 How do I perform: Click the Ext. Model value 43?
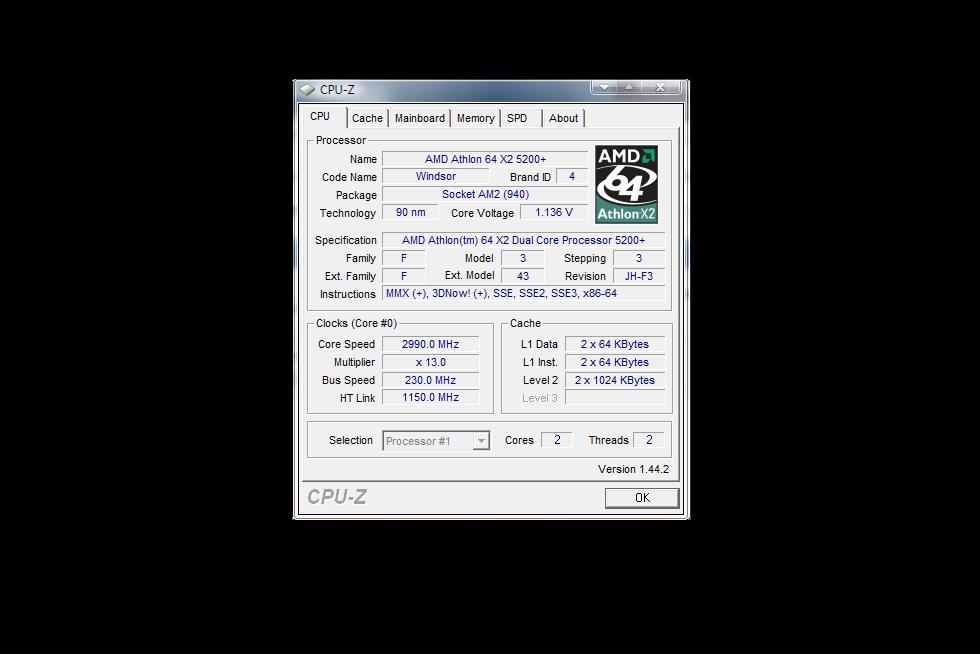click(x=522, y=276)
